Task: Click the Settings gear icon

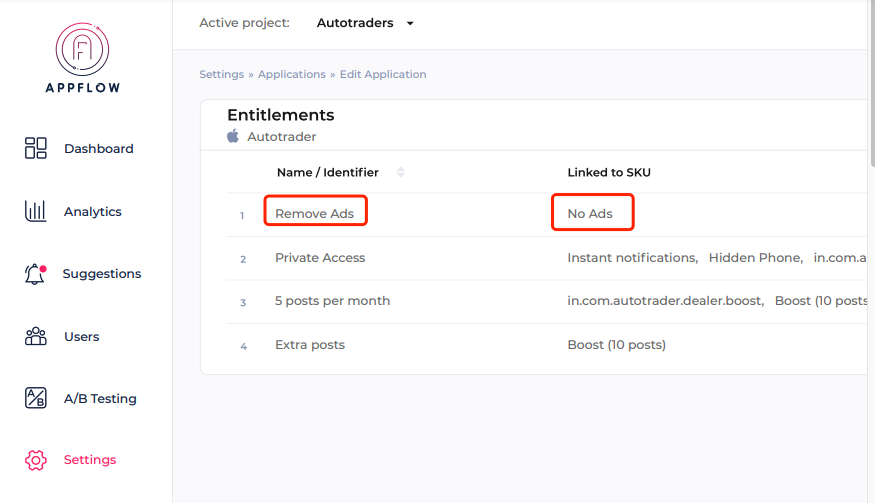Action: [36, 460]
